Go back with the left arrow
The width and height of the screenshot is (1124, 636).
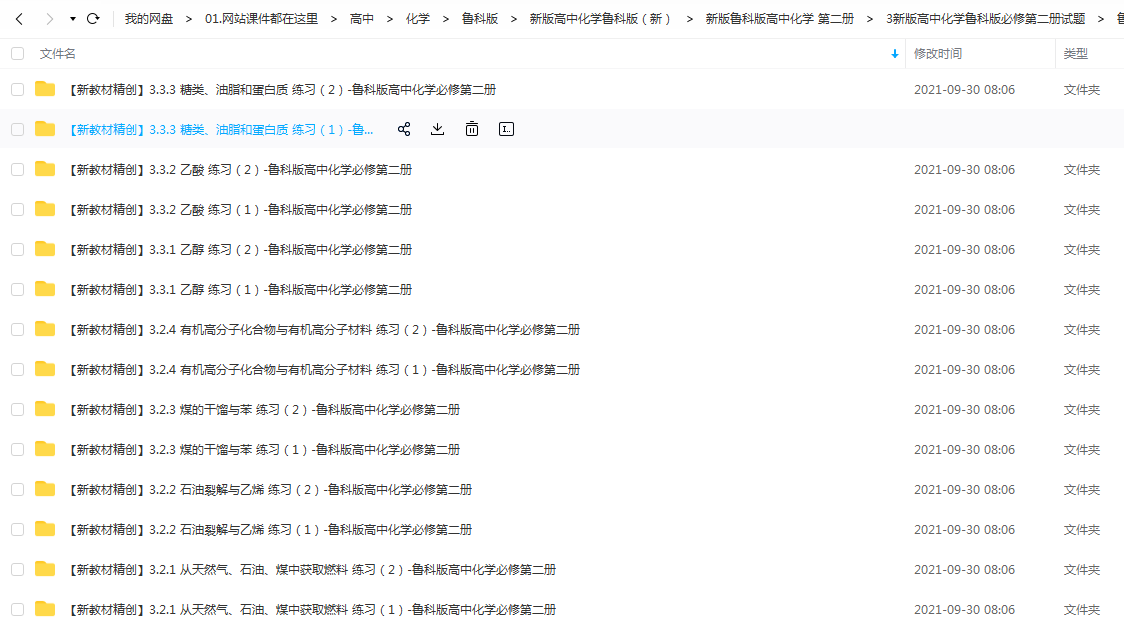point(19,19)
